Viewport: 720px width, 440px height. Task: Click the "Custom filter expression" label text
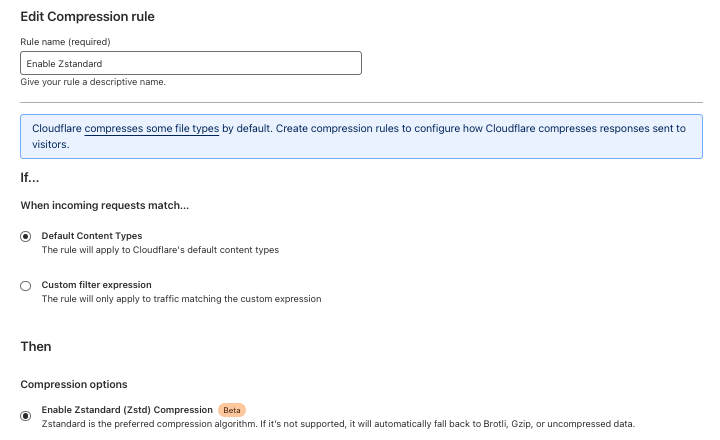pyautogui.click(x=96, y=285)
